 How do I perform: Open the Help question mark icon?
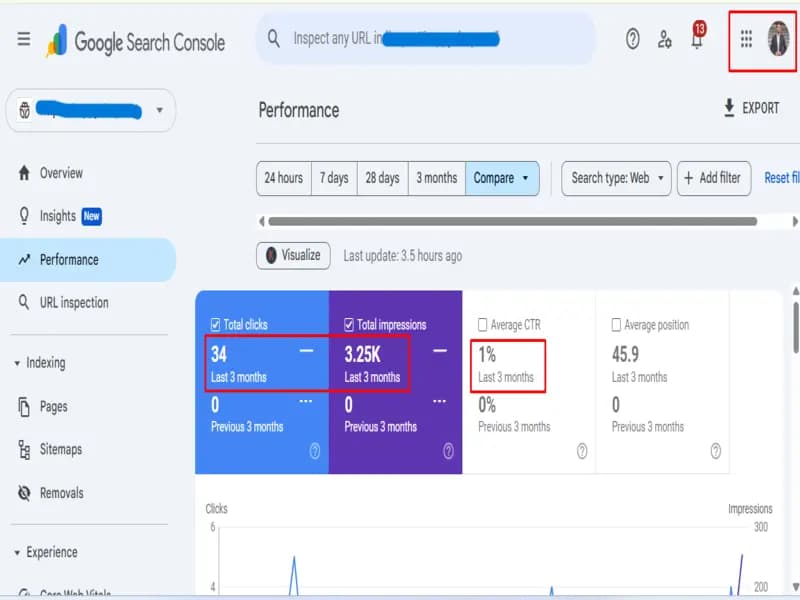(x=633, y=39)
